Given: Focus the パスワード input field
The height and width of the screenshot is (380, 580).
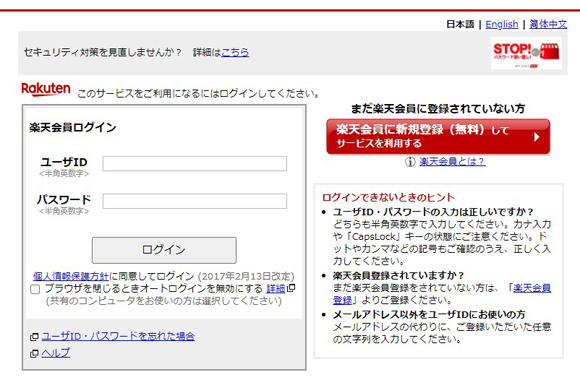Looking at the screenshot, I should (195, 201).
